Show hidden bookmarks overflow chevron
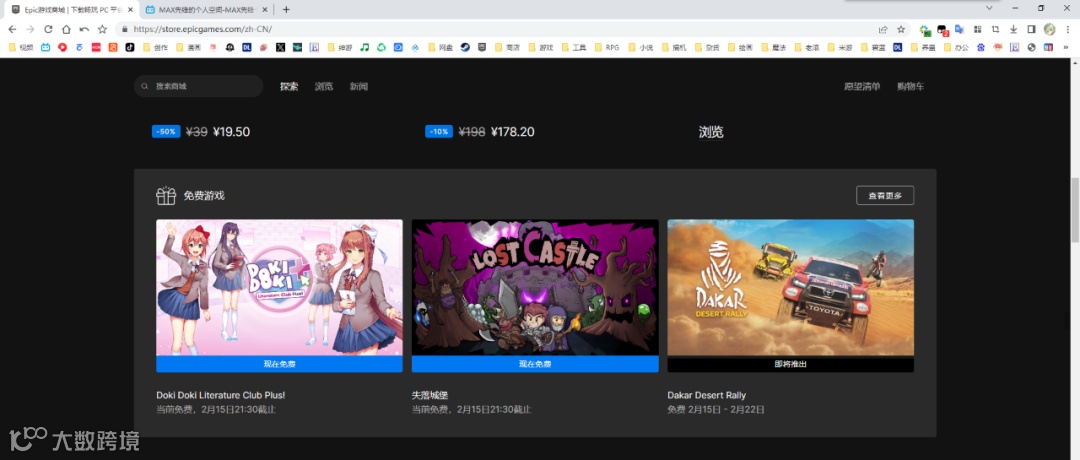Screen dimensions: 1080x460 coord(1068,48)
